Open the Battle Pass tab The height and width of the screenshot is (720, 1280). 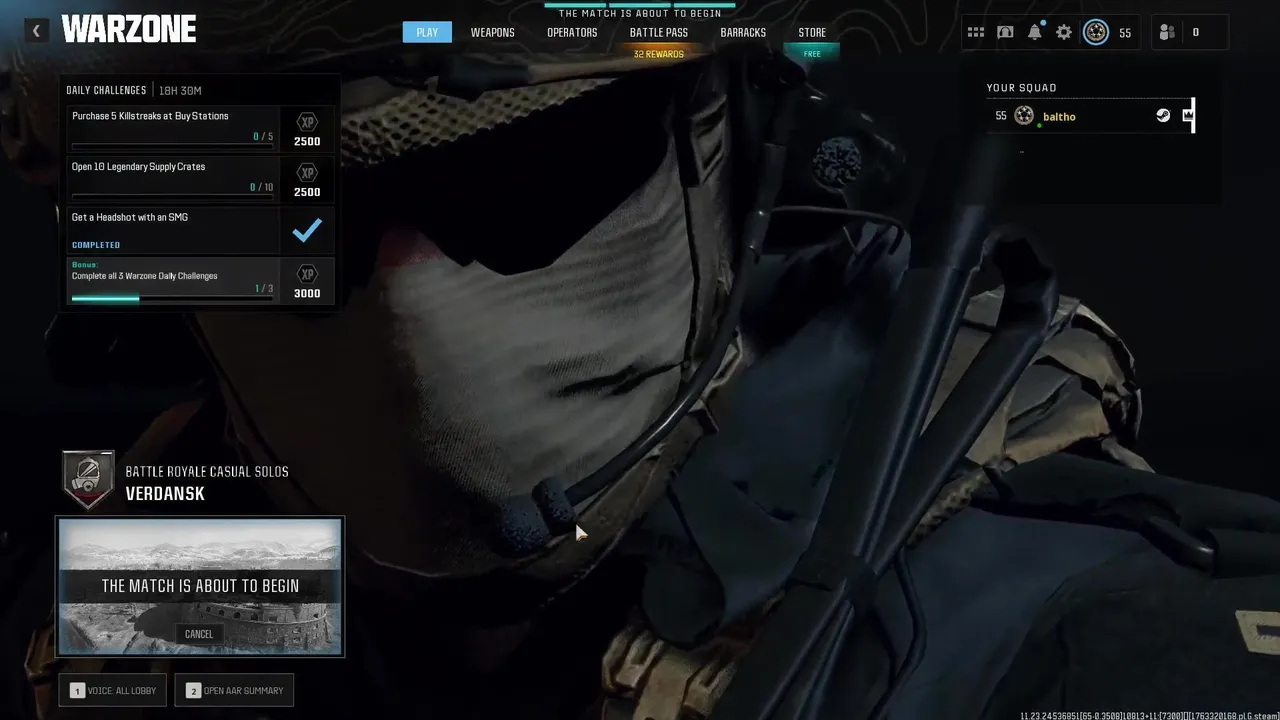click(659, 32)
